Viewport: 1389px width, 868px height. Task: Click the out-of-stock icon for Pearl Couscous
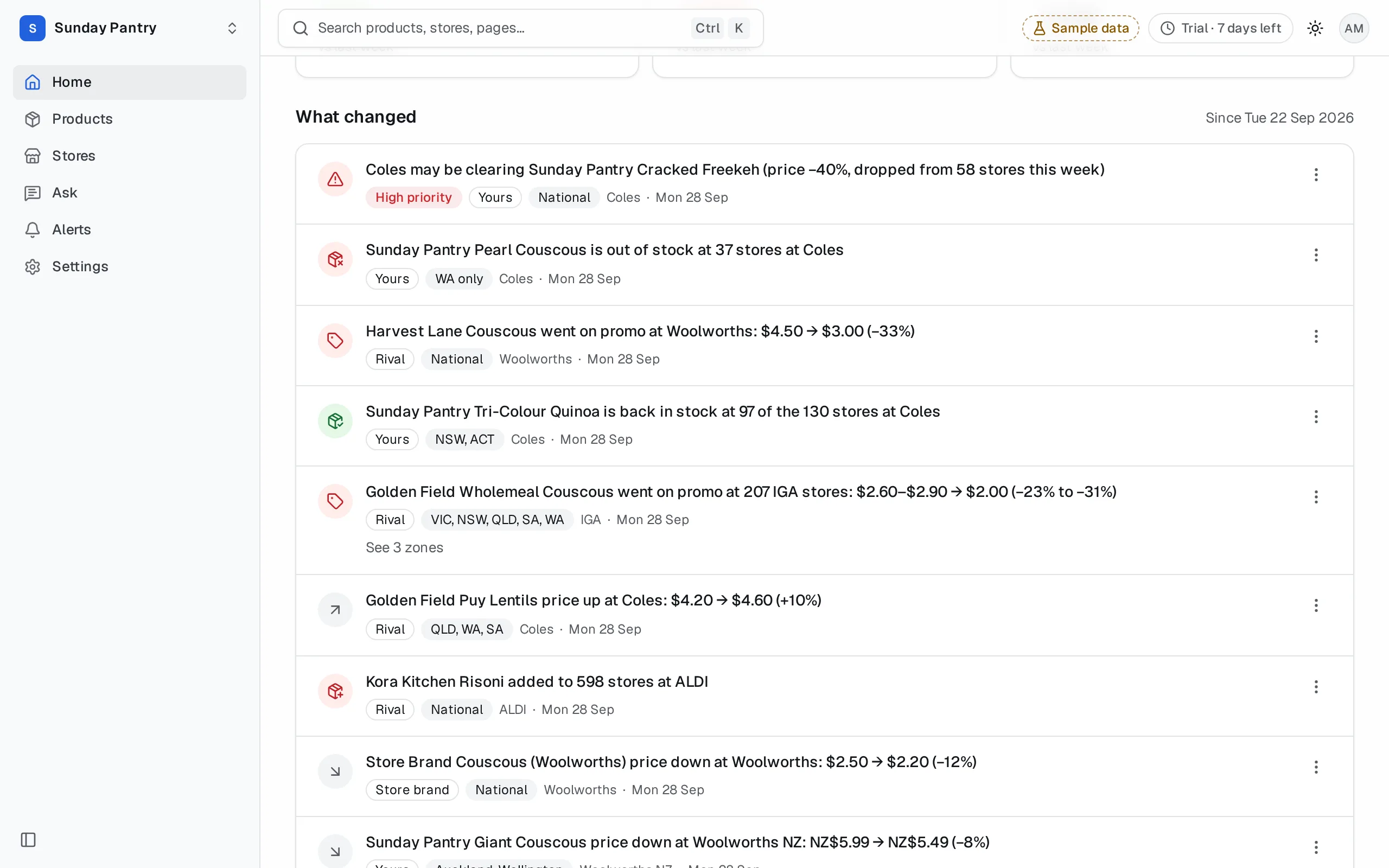(x=335, y=259)
